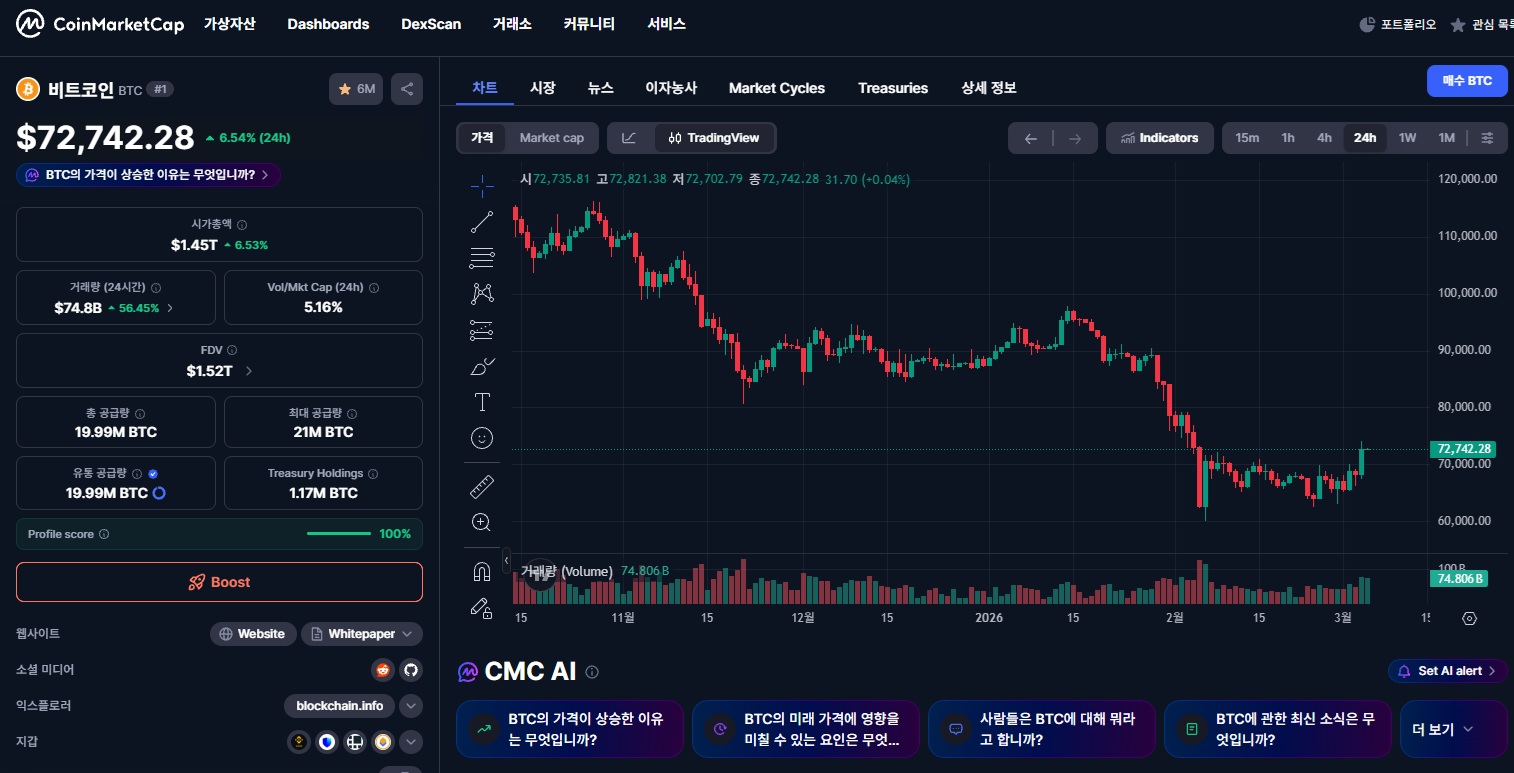Switch to the Treasuries tab
The image size is (1514, 773).
[x=893, y=88]
